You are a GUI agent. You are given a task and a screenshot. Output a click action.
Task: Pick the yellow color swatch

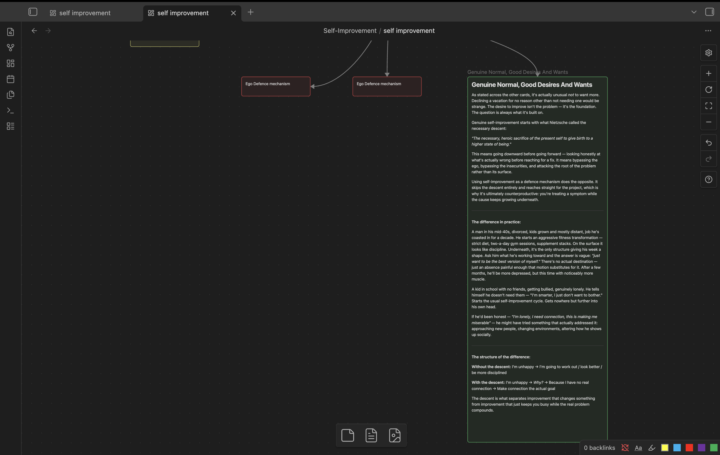pos(664,448)
